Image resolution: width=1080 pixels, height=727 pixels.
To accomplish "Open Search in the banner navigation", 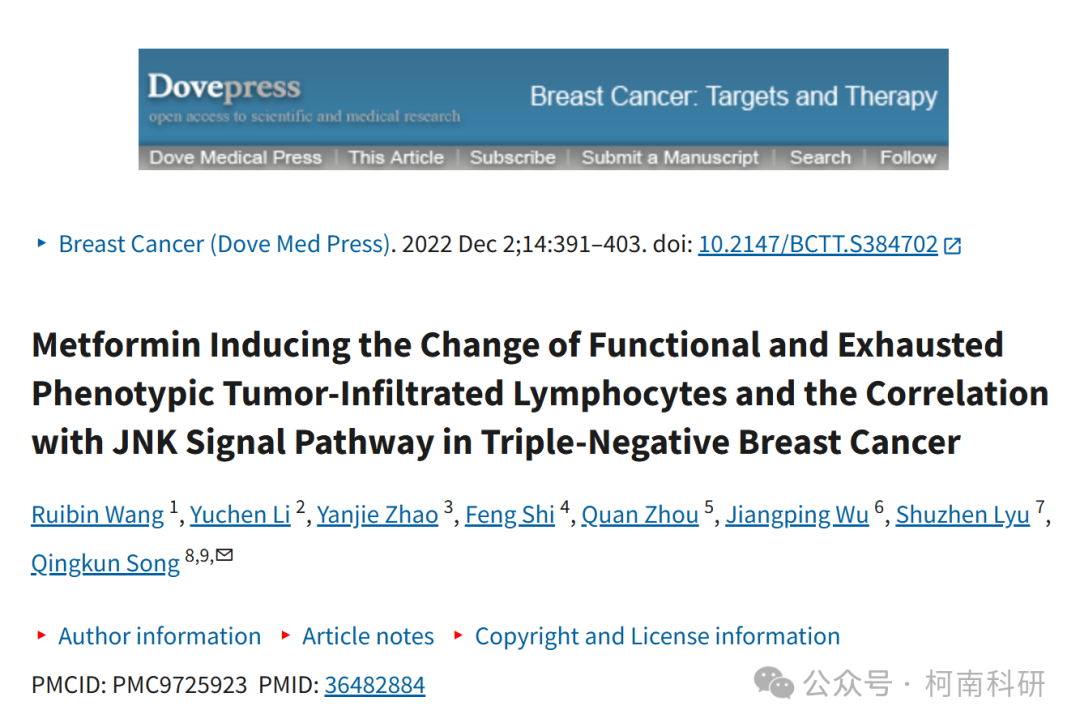I will click(x=820, y=158).
